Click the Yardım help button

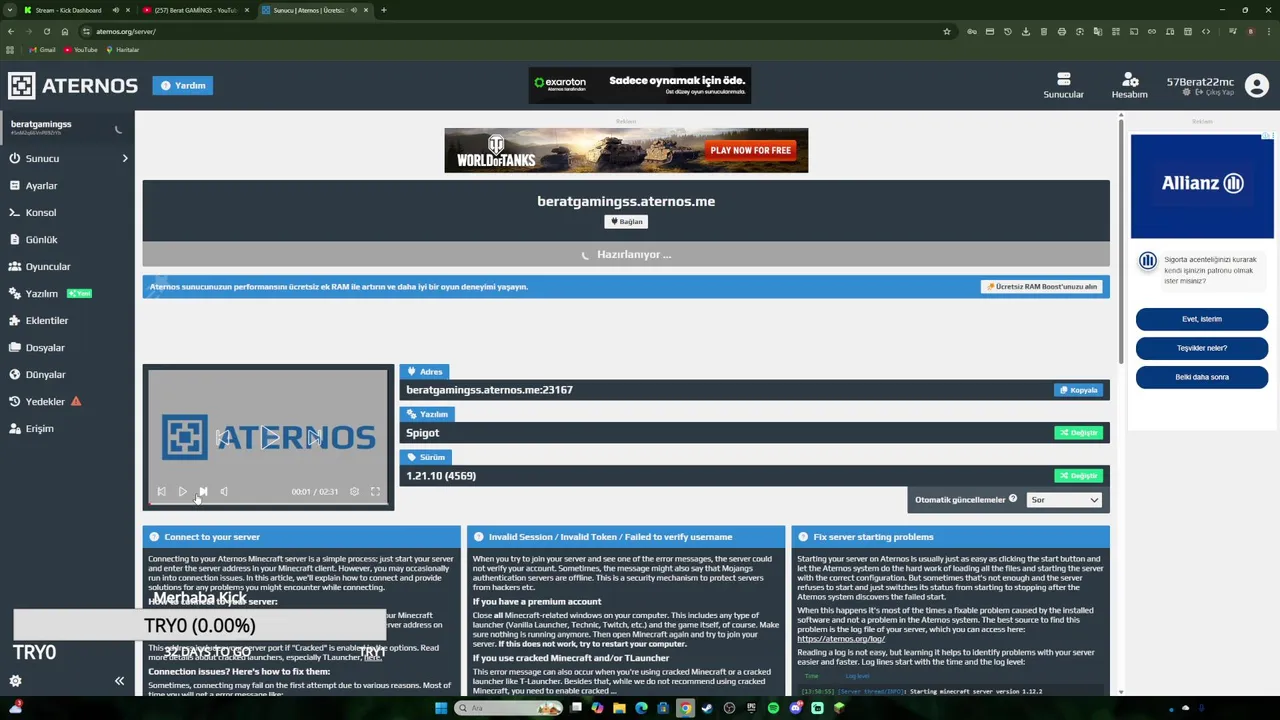pyautogui.click(x=183, y=85)
